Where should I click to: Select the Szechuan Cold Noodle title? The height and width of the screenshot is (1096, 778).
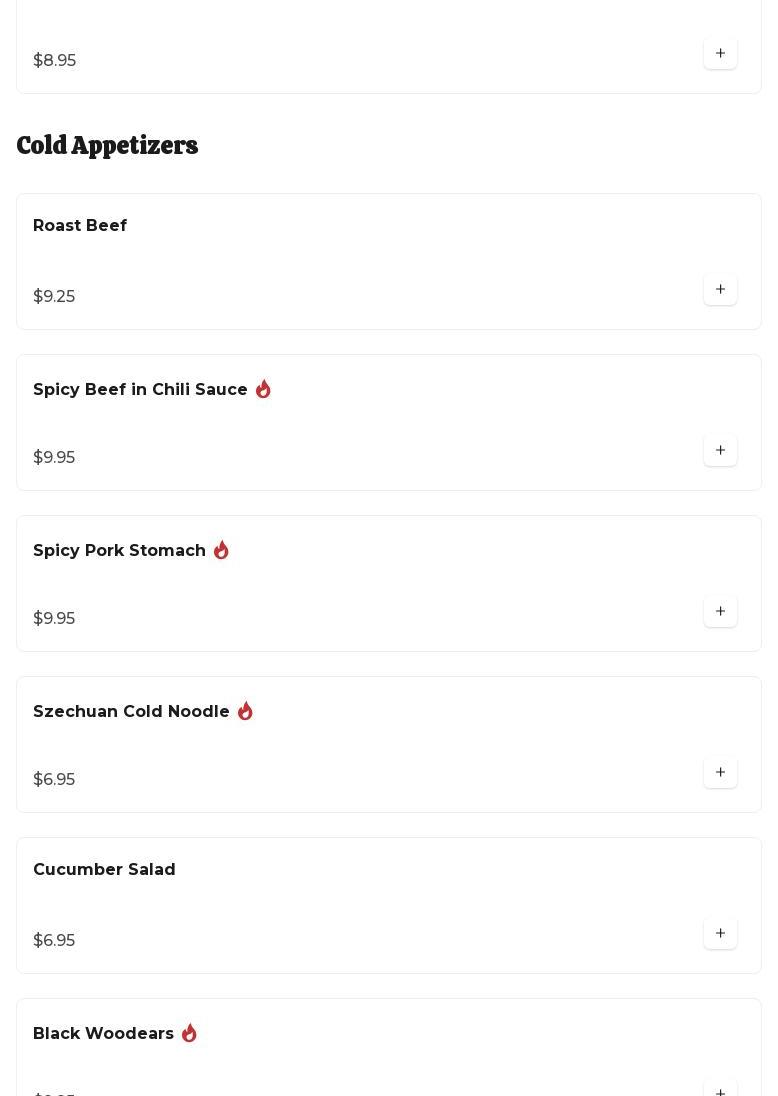point(131,712)
